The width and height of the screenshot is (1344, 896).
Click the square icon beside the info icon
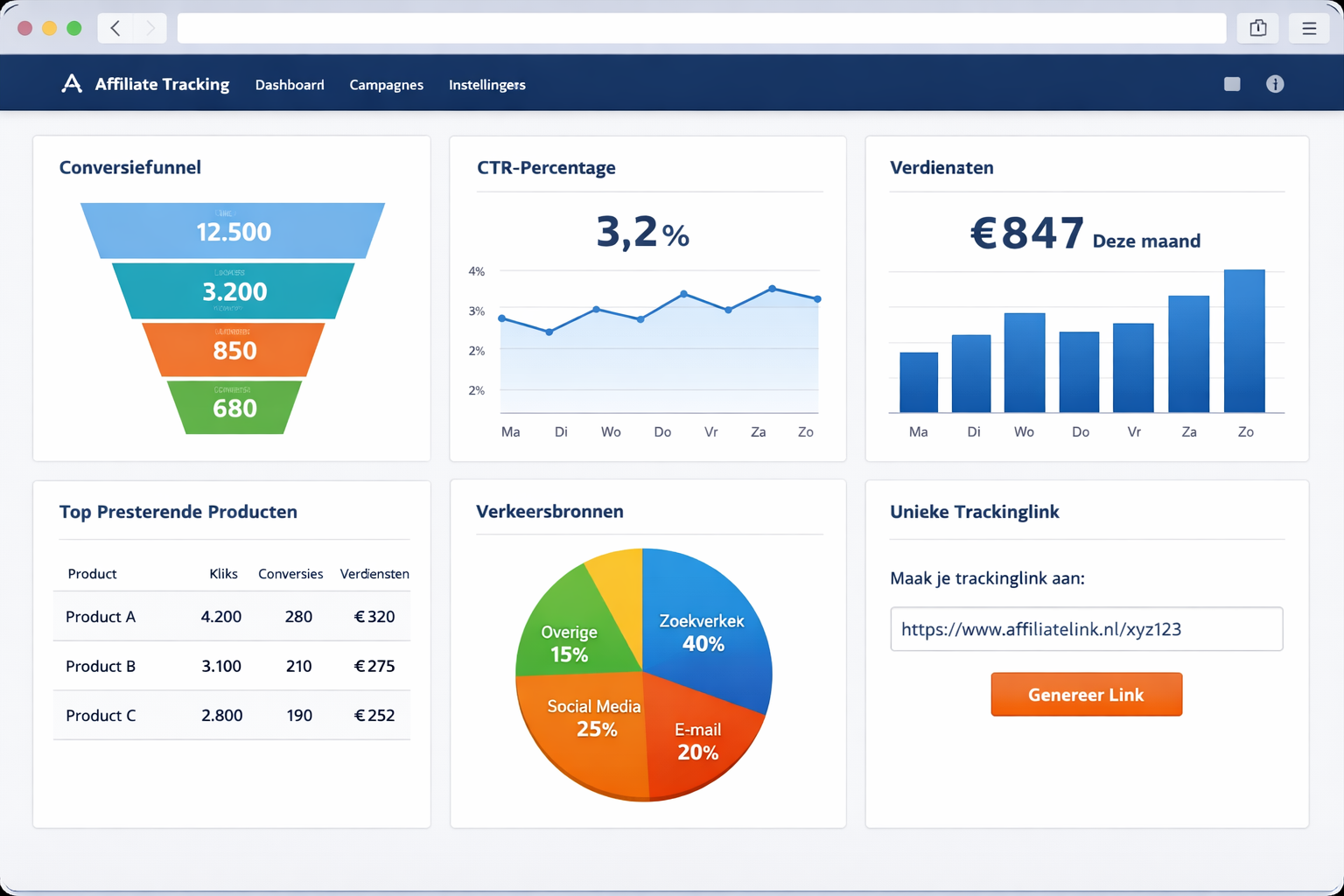coord(1232,84)
